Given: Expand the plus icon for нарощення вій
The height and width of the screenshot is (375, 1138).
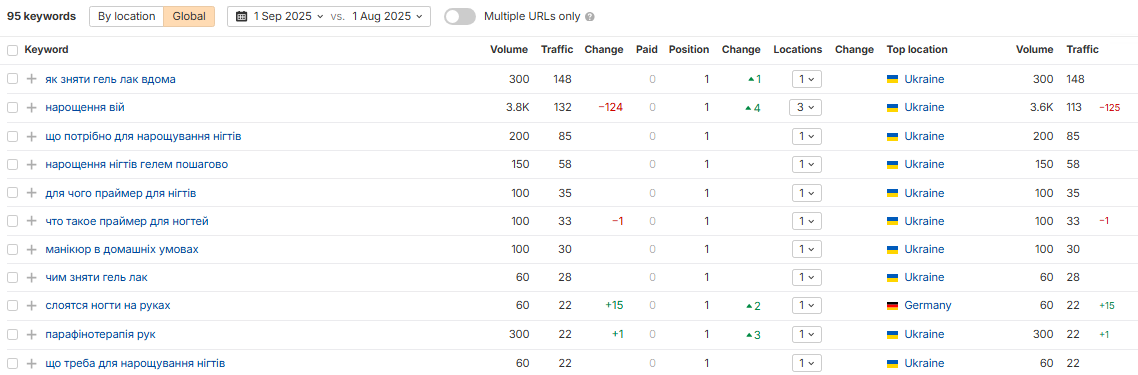Looking at the screenshot, I should pos(31,107).
